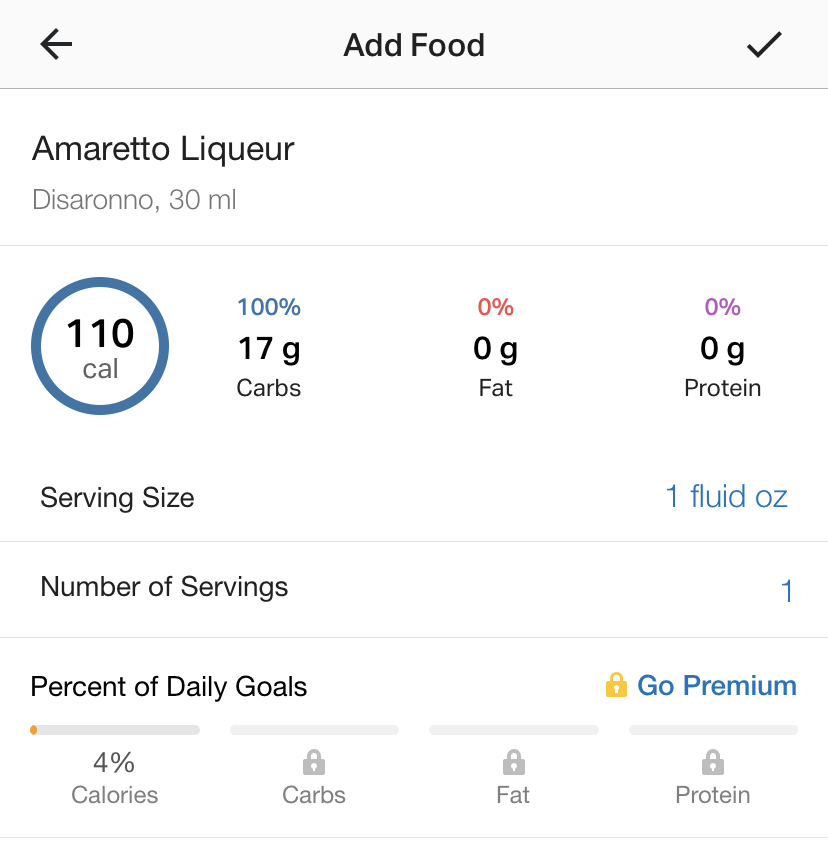Edit the number of servings value
The height and width of the screenshot is (847, 828).
pos(787,591)
